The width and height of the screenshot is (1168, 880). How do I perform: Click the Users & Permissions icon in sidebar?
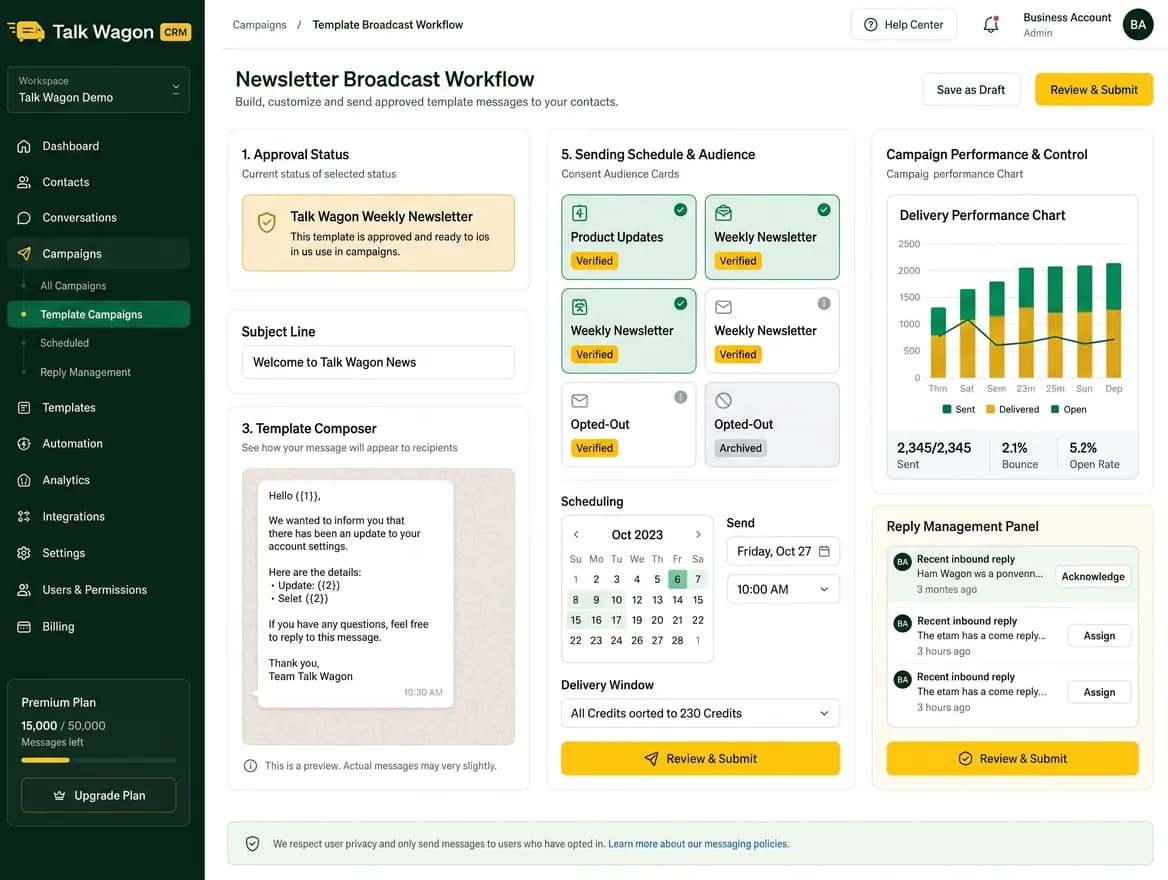[24, 589]
